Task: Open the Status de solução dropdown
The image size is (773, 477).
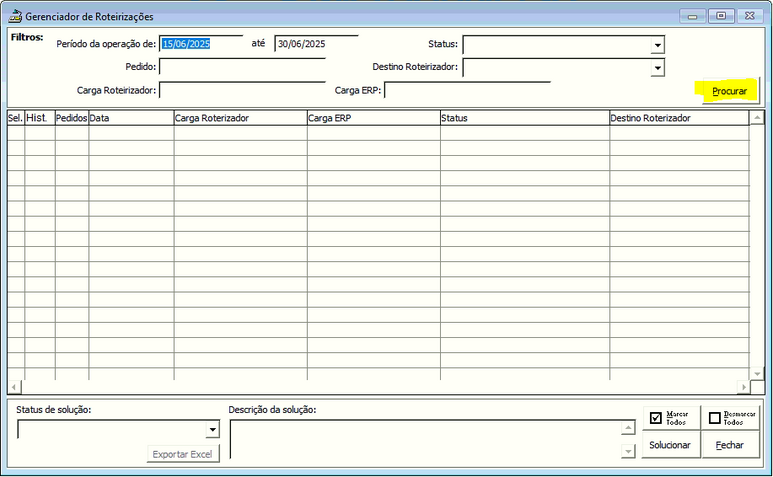Action: coord(212,430)
